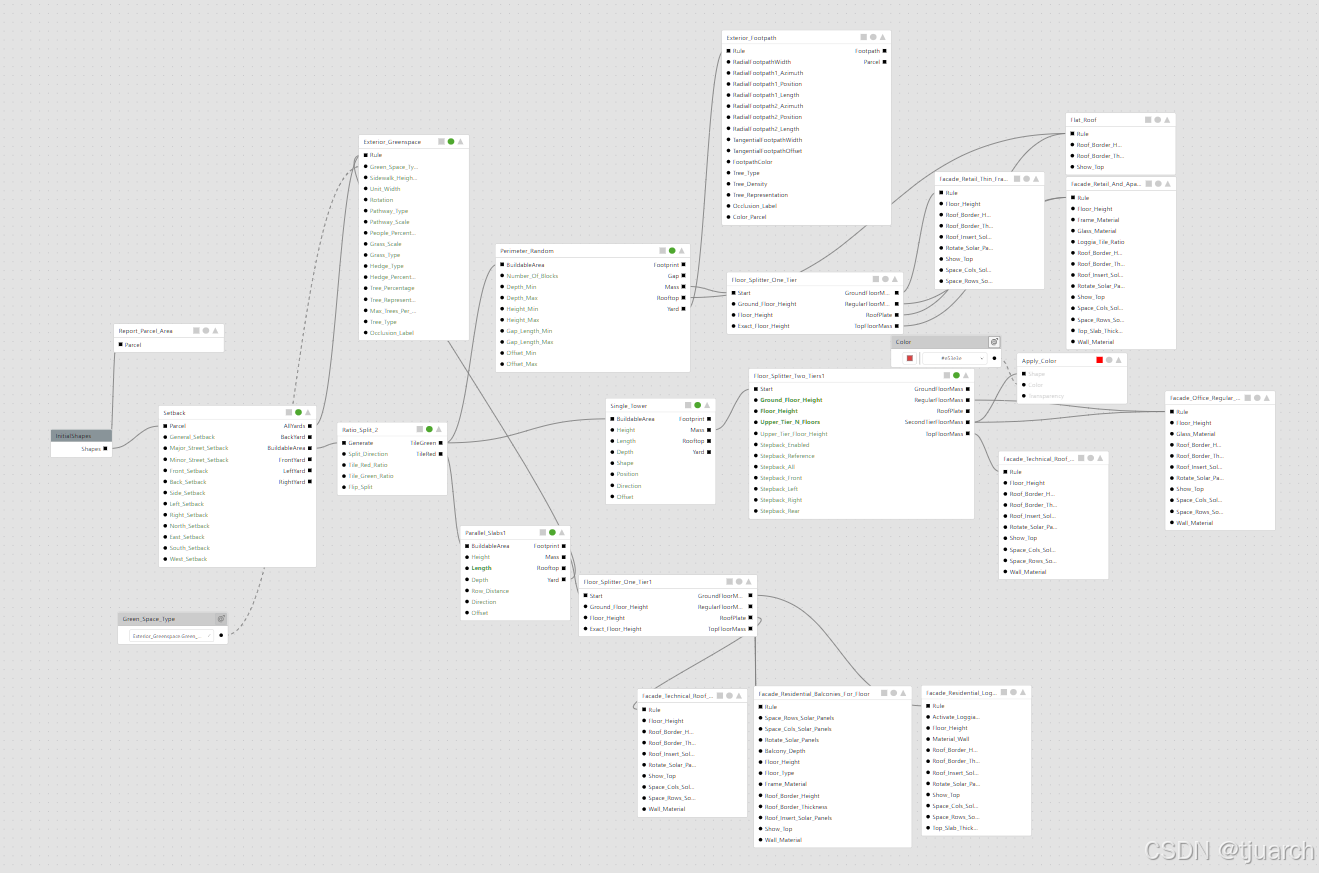Click the AllYards output port on Setback
The width and height of the screenshot is (1319, 873).
pos(310,426)
